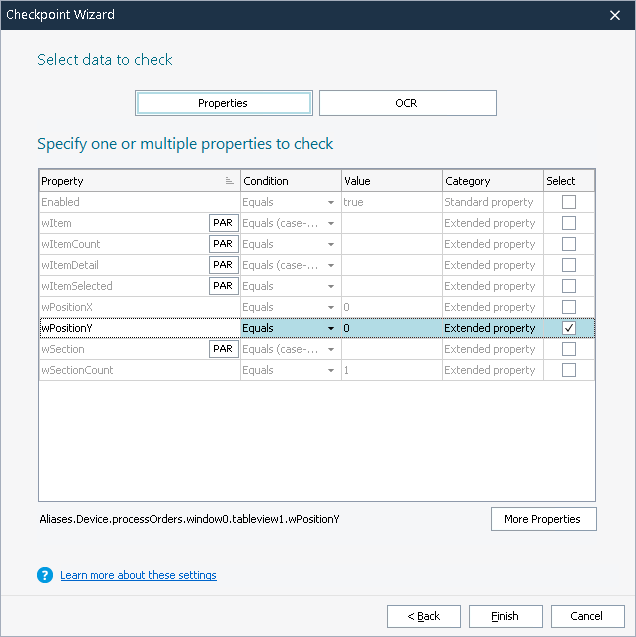The height and width of the screenshot is (637, 636).
Task: Check the wSectionCount select checkbox
Action: pos(569,370)
